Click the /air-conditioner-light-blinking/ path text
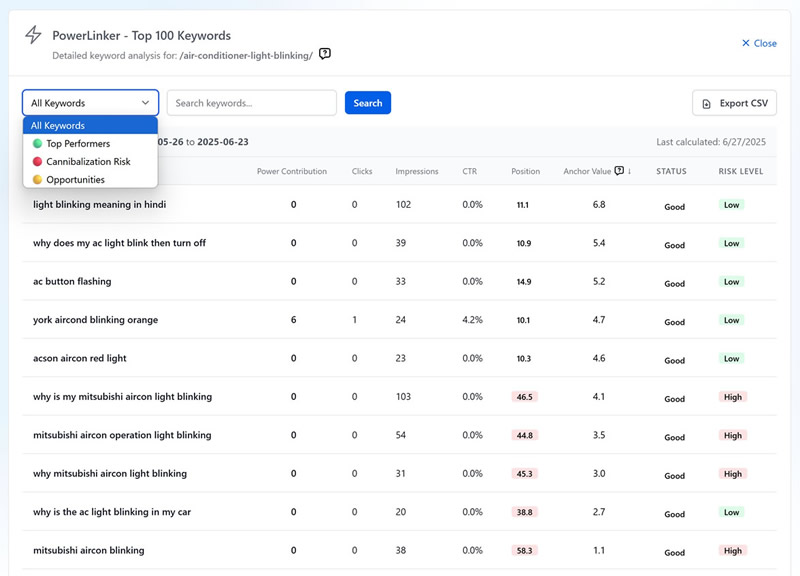 pos(246,56)
